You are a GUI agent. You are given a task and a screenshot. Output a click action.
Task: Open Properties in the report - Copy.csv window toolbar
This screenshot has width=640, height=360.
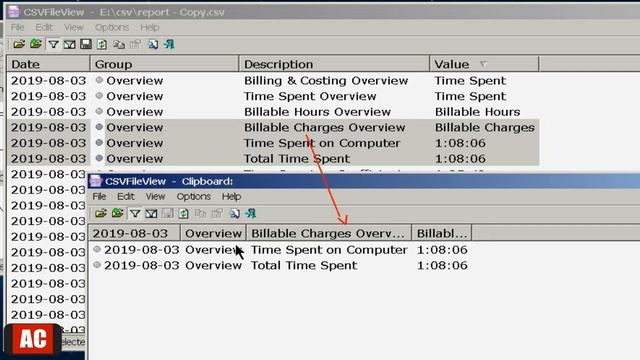pyautogui.click(x=135, y=44)
